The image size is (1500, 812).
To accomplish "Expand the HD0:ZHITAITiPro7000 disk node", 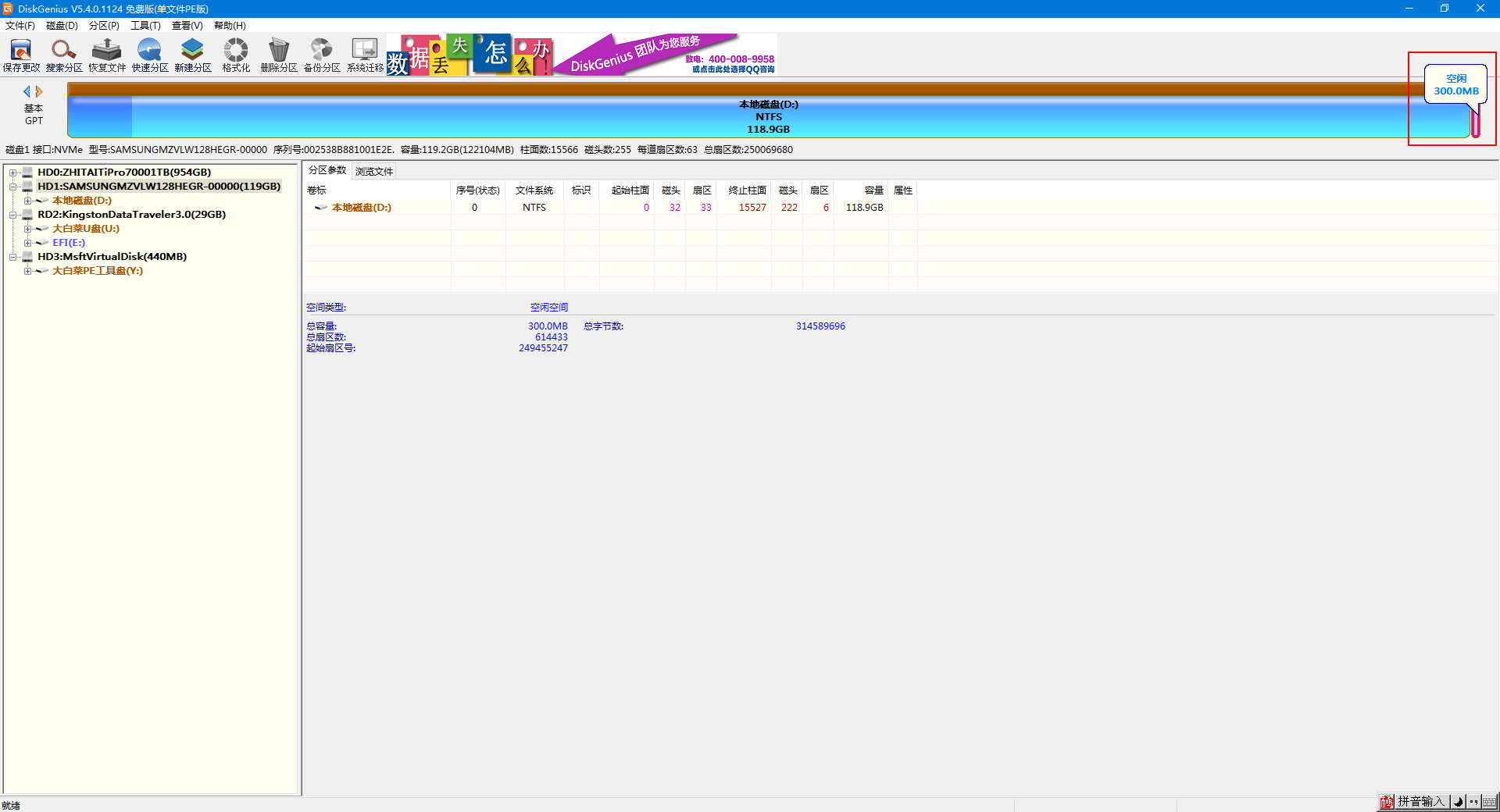I will (13, 173).
